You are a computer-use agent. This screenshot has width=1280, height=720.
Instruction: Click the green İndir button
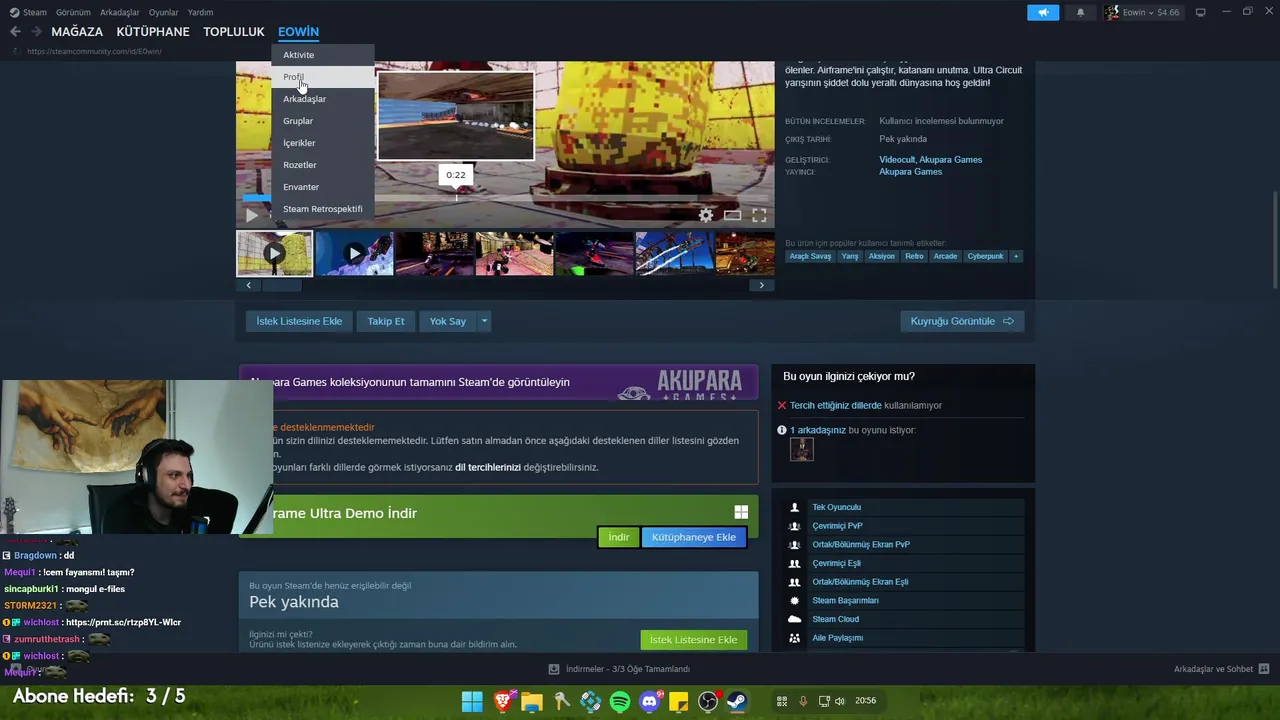coord(619,537)
